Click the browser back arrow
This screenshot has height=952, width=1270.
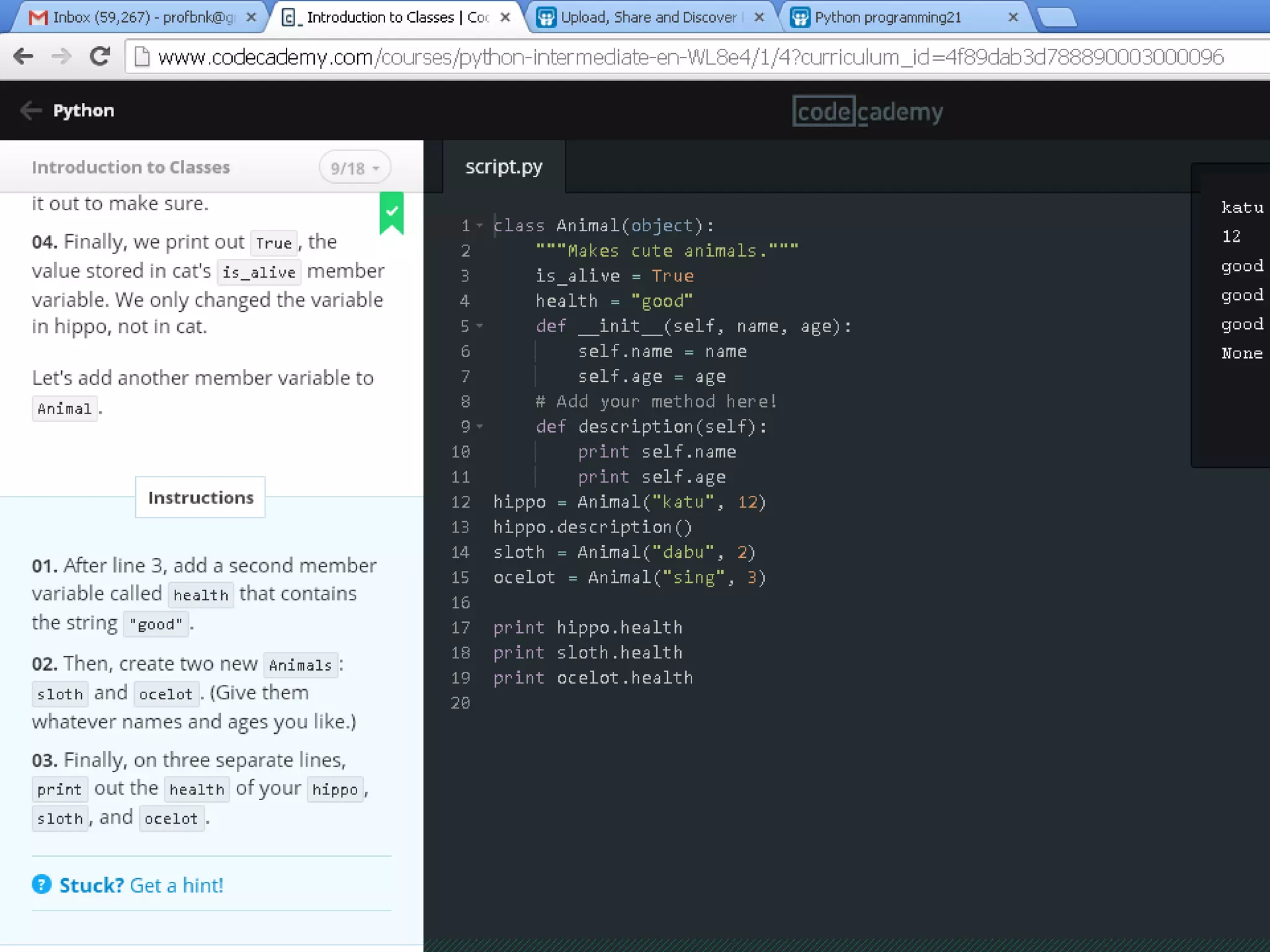tap(23, 56)
